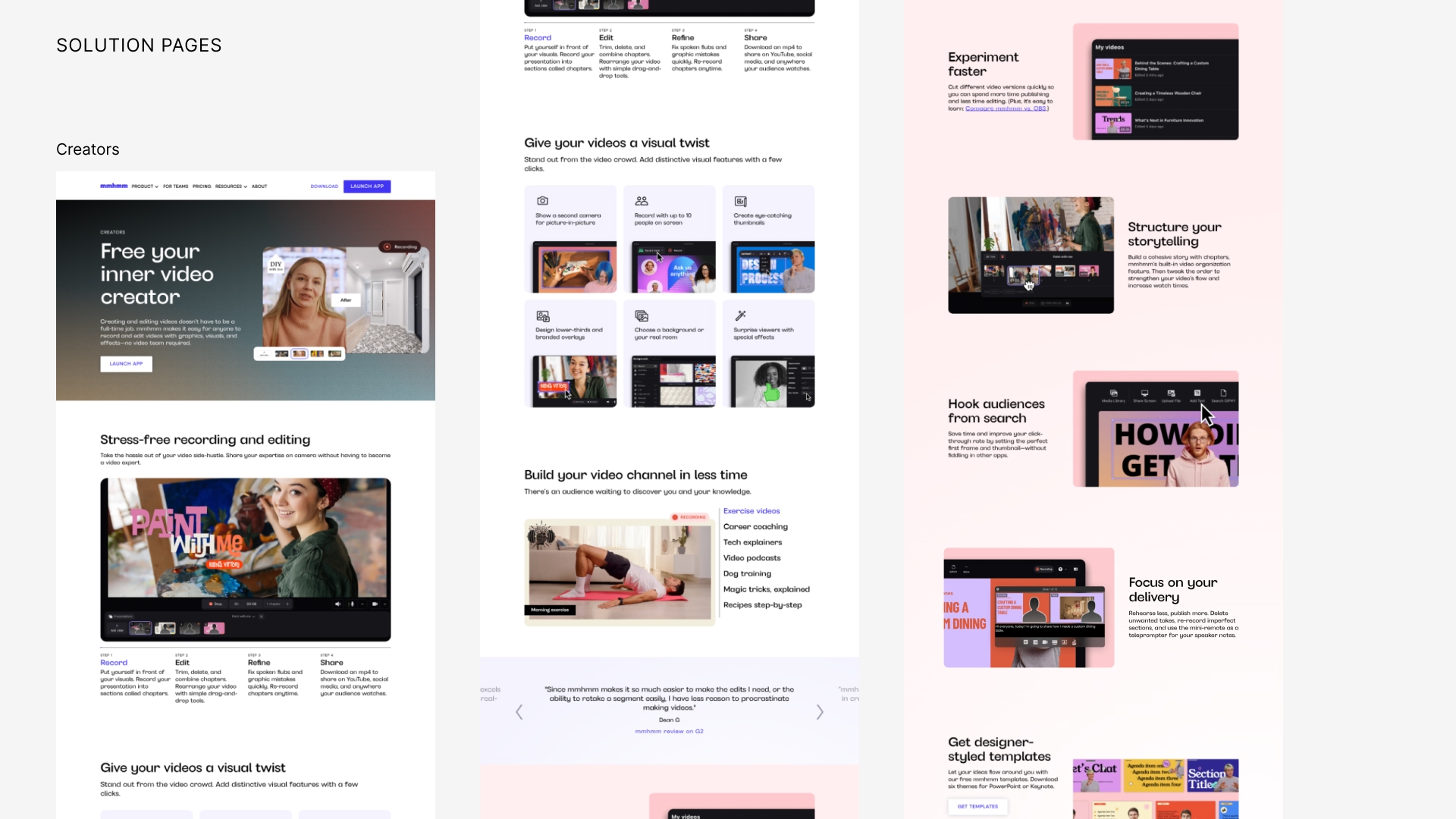The width and height of the screenshot is (1456, 819).
Task: Click the red Recording indicator badge
Action: tap(400, 246)
